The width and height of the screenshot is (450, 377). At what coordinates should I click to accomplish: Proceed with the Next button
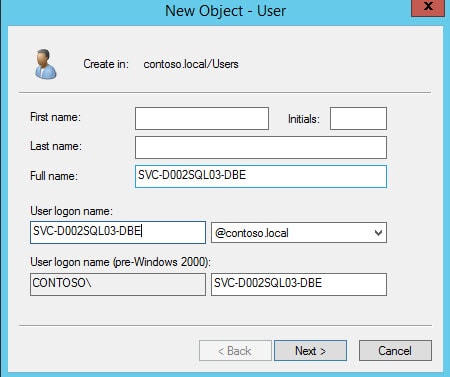tap(310, 351)
